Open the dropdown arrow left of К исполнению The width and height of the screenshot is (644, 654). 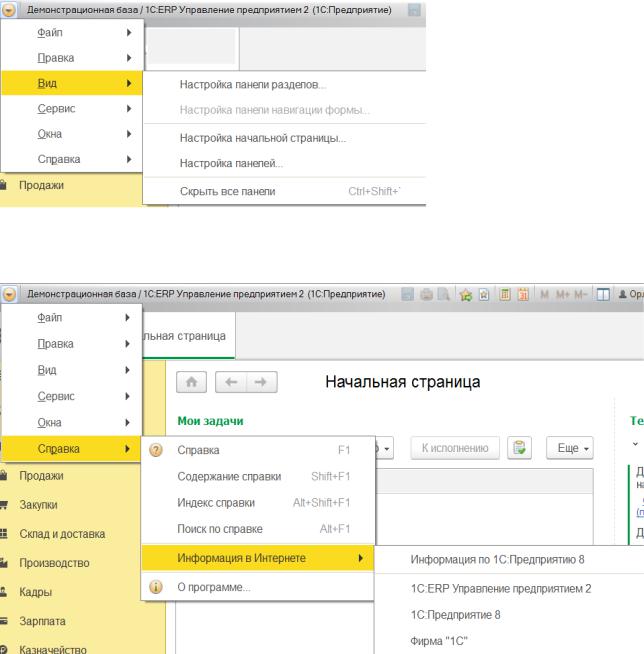point(387,449)
